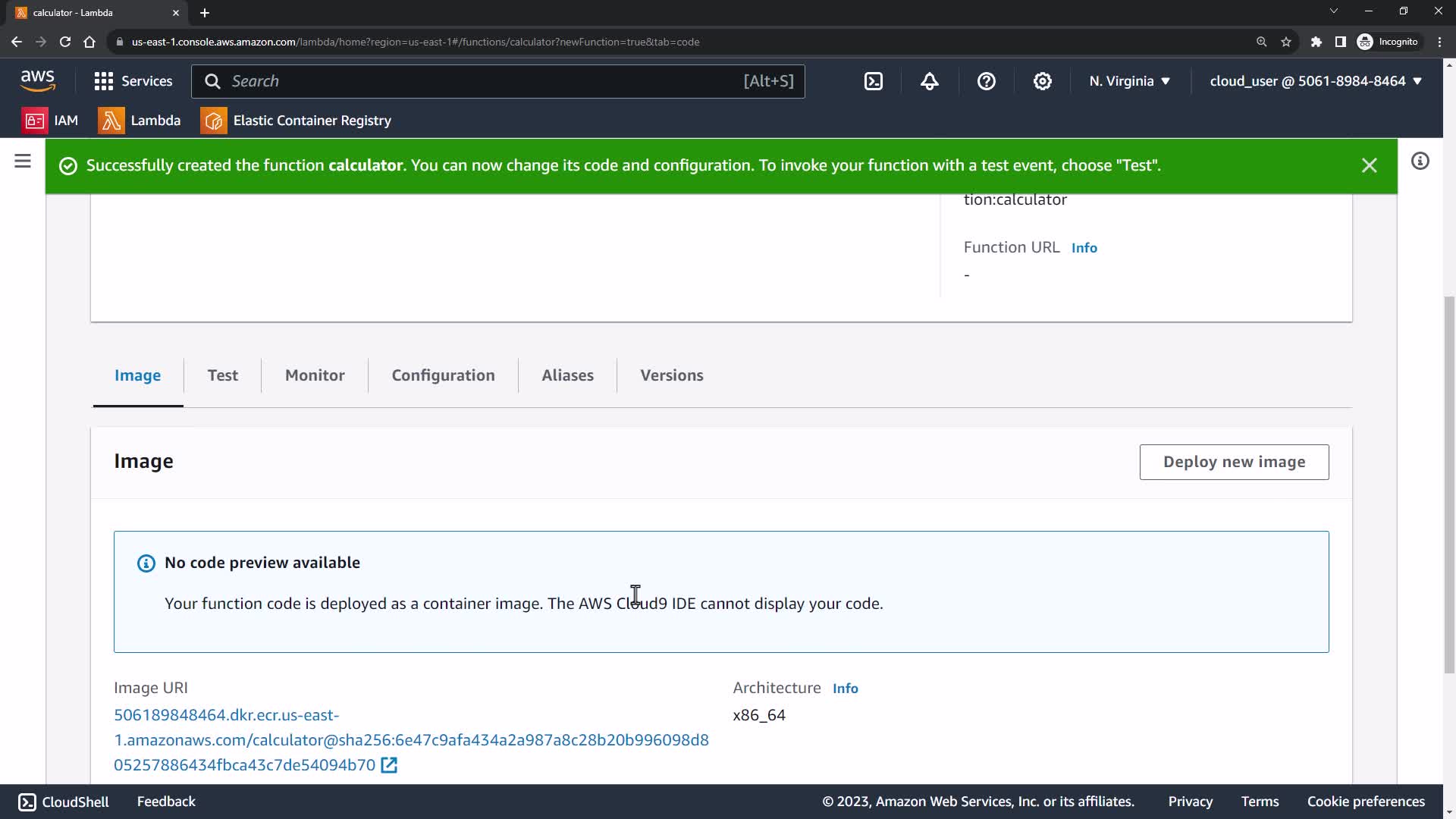Expand the cloud_user account menu
The width and height of the screenshot is (1456, 819).
click(1315, 81)
